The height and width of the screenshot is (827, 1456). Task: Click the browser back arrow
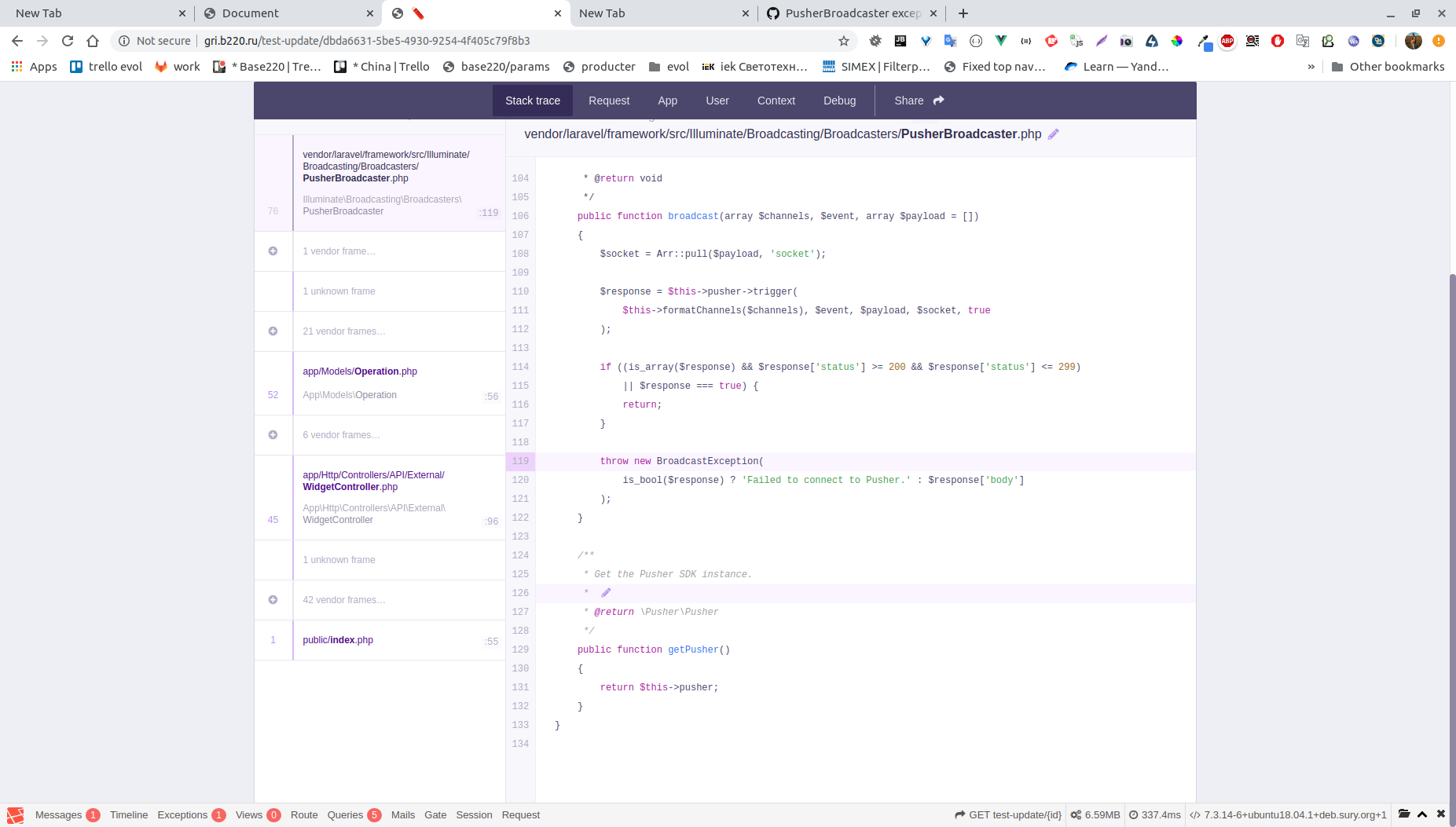pos(17,41)
